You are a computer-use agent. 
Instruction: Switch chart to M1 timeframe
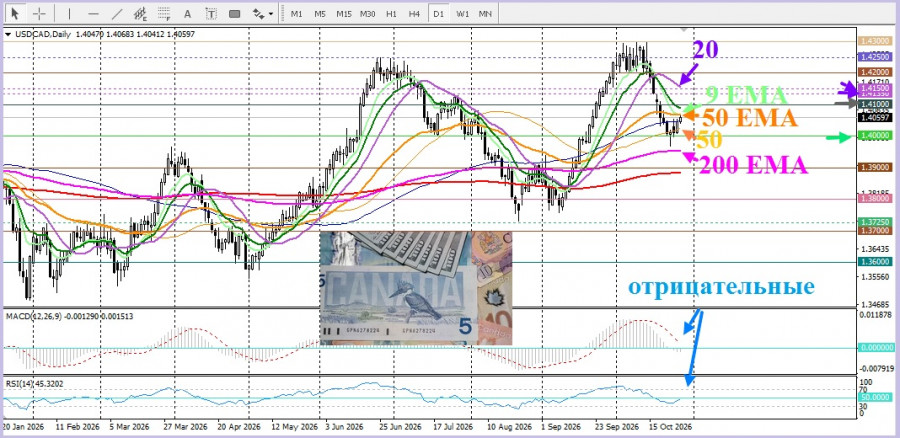(x=296, y=13)
